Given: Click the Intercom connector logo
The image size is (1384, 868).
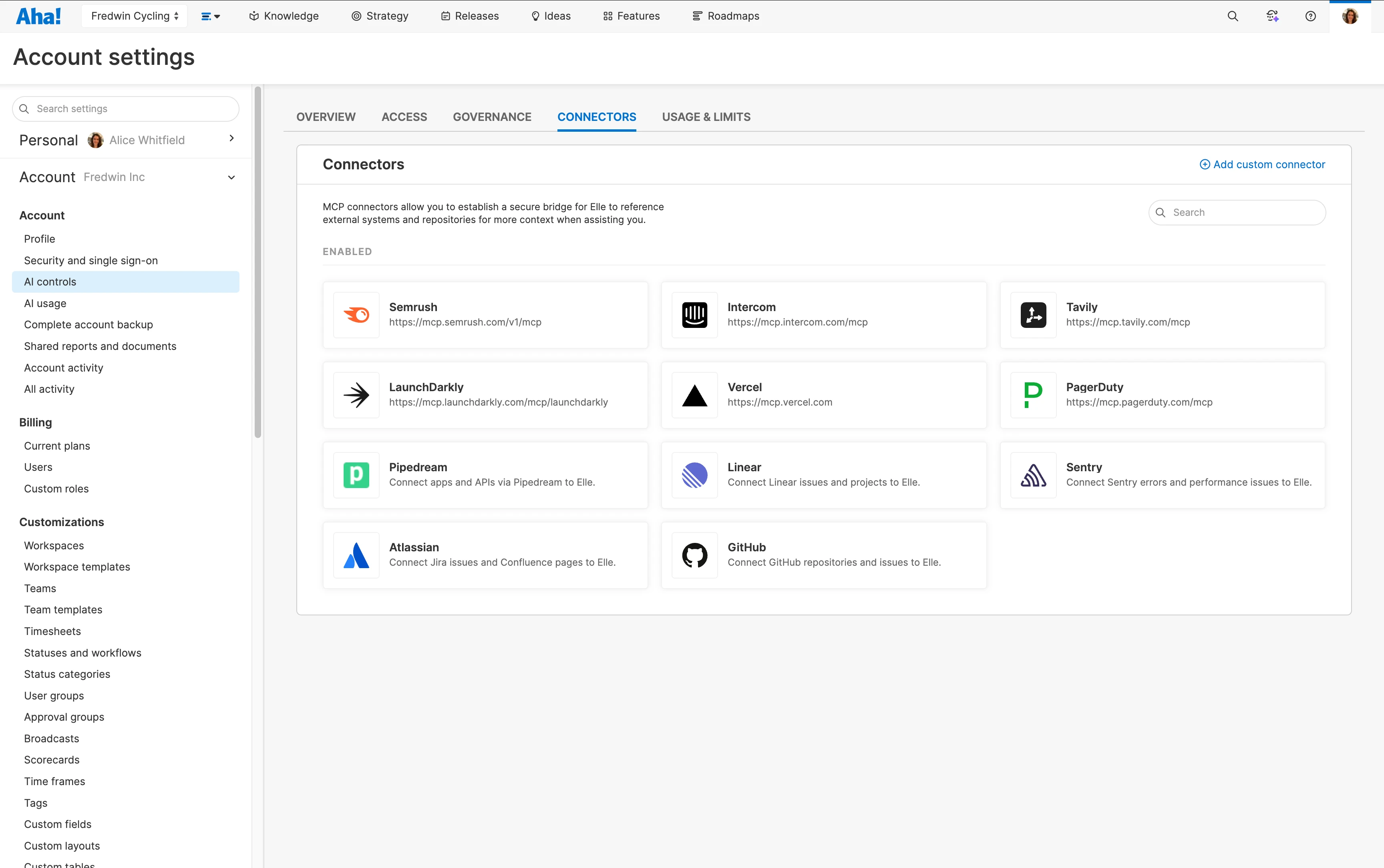Looking at the screenshot, I should pos(694,315).
